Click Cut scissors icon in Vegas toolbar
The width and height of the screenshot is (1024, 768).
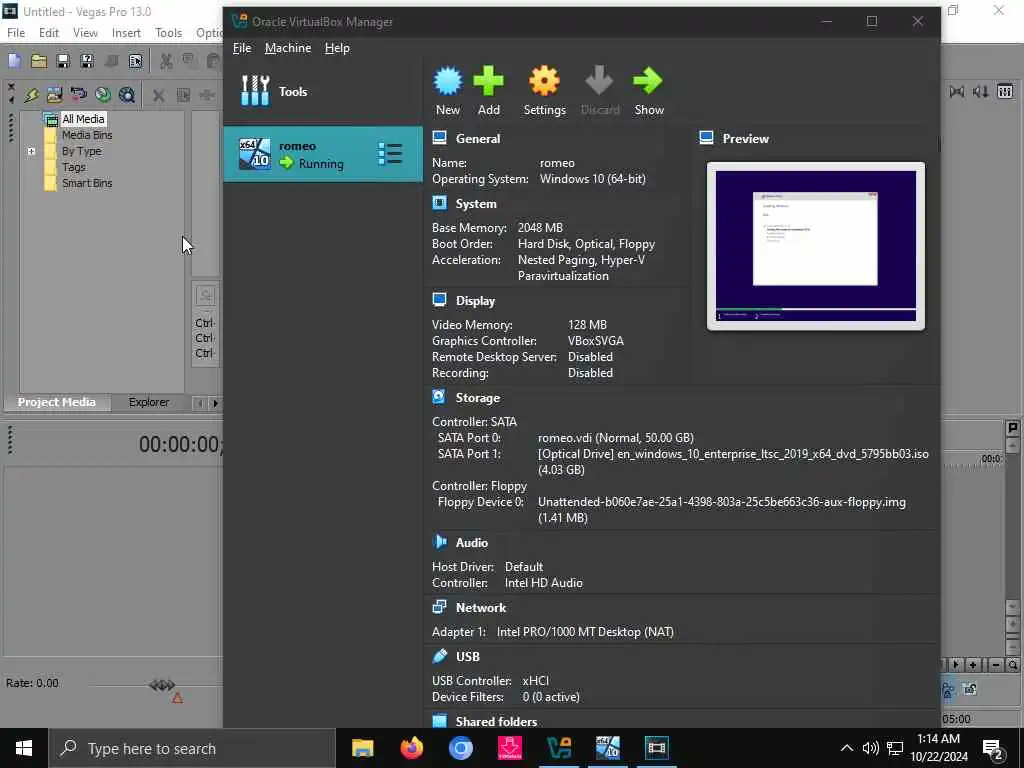tap(166, 61)
